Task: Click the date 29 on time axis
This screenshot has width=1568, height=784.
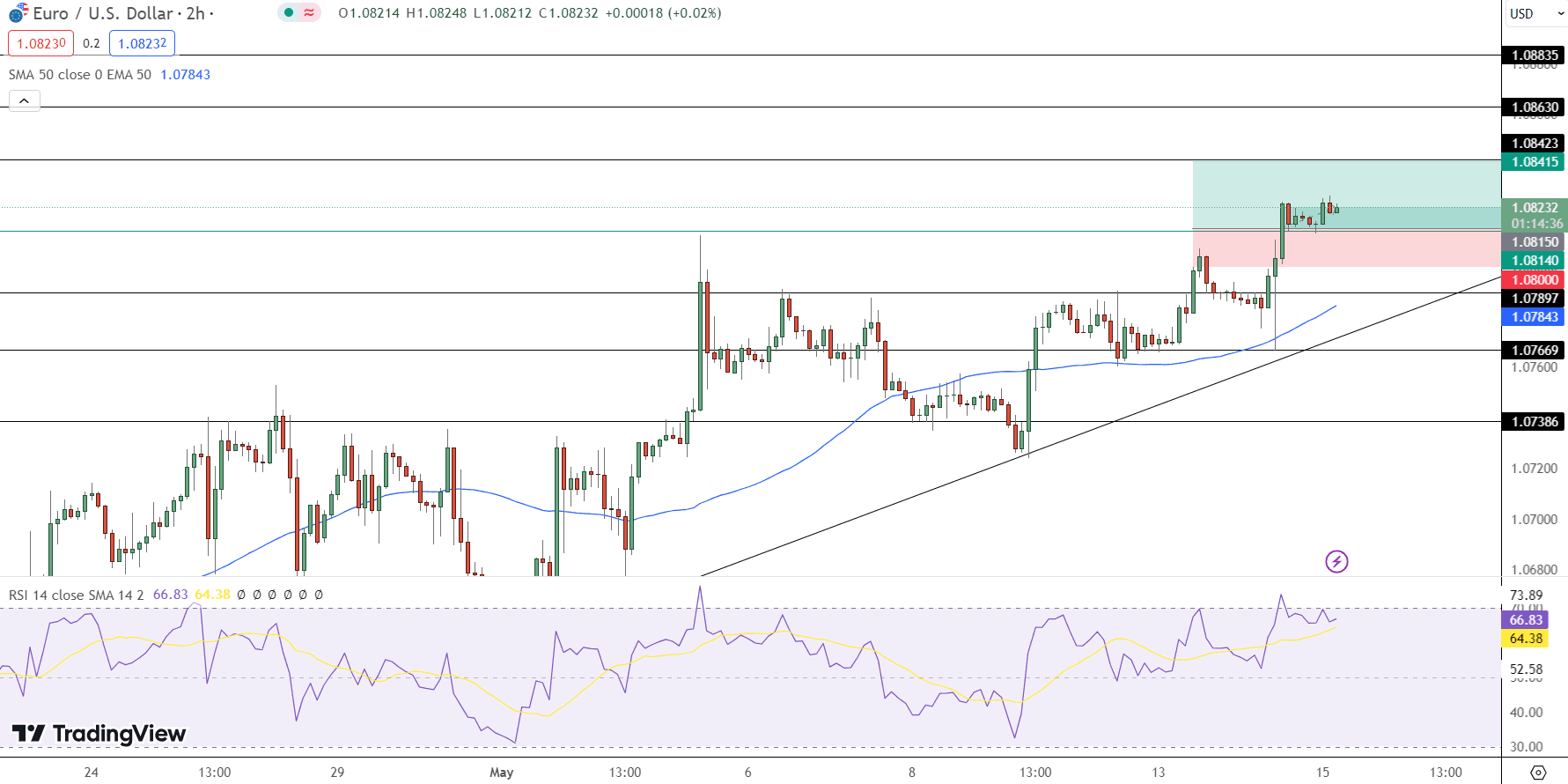Action: (x=337, y=773)
